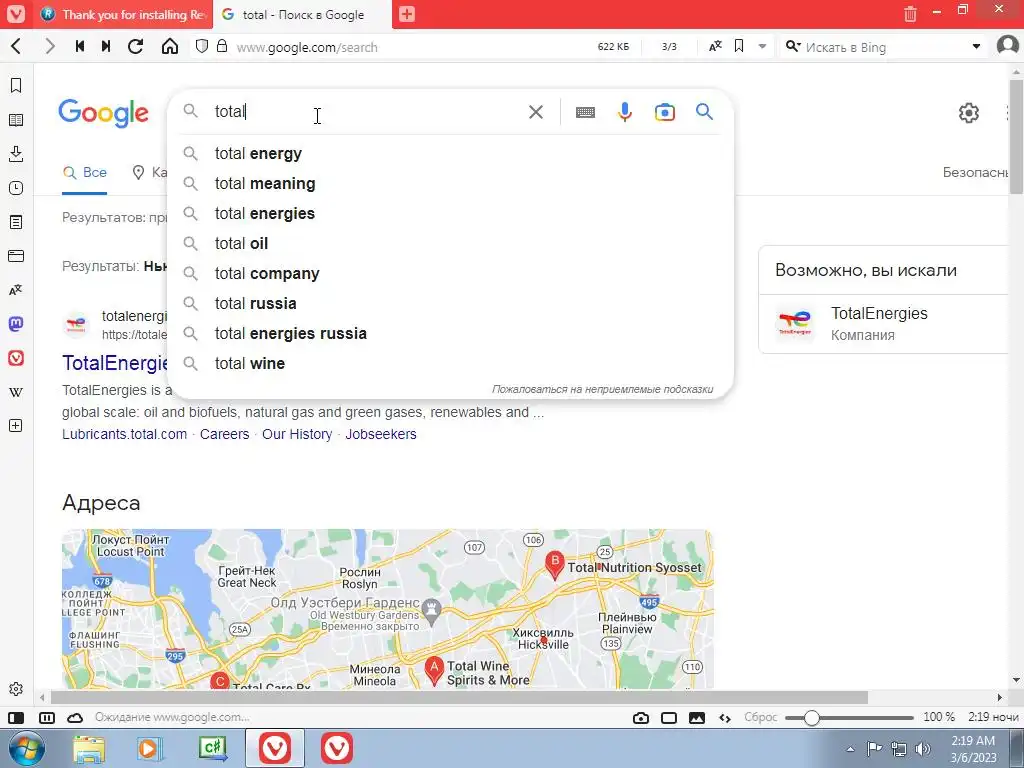Viewport: 1024px width, 768px height.
Task: Open 'Lubricants.total.com' sitelink
Action: coord(124,434)
